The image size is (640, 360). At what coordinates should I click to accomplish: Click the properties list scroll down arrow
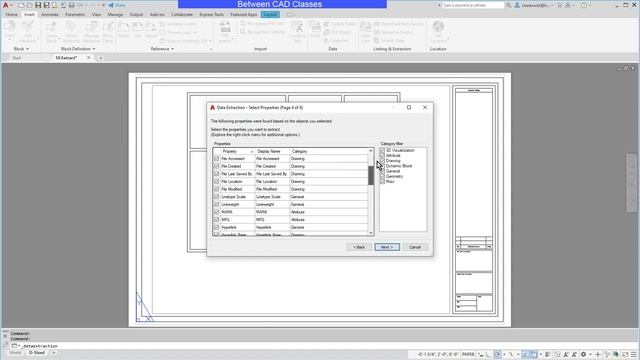371,233
